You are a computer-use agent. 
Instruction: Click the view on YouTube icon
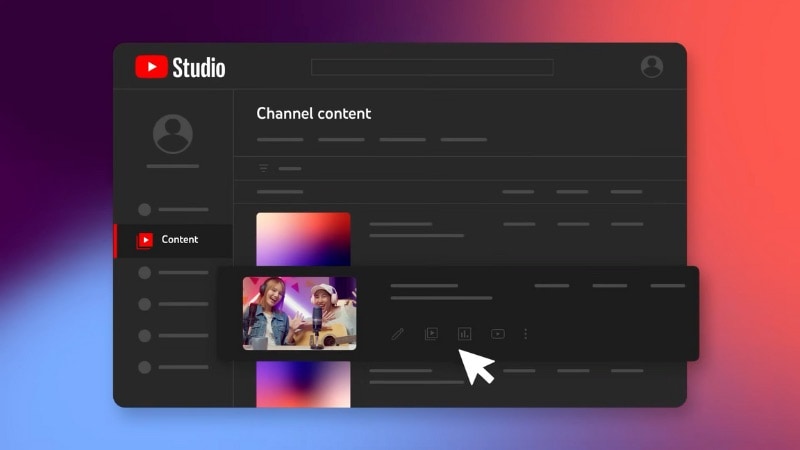[498, 334]
